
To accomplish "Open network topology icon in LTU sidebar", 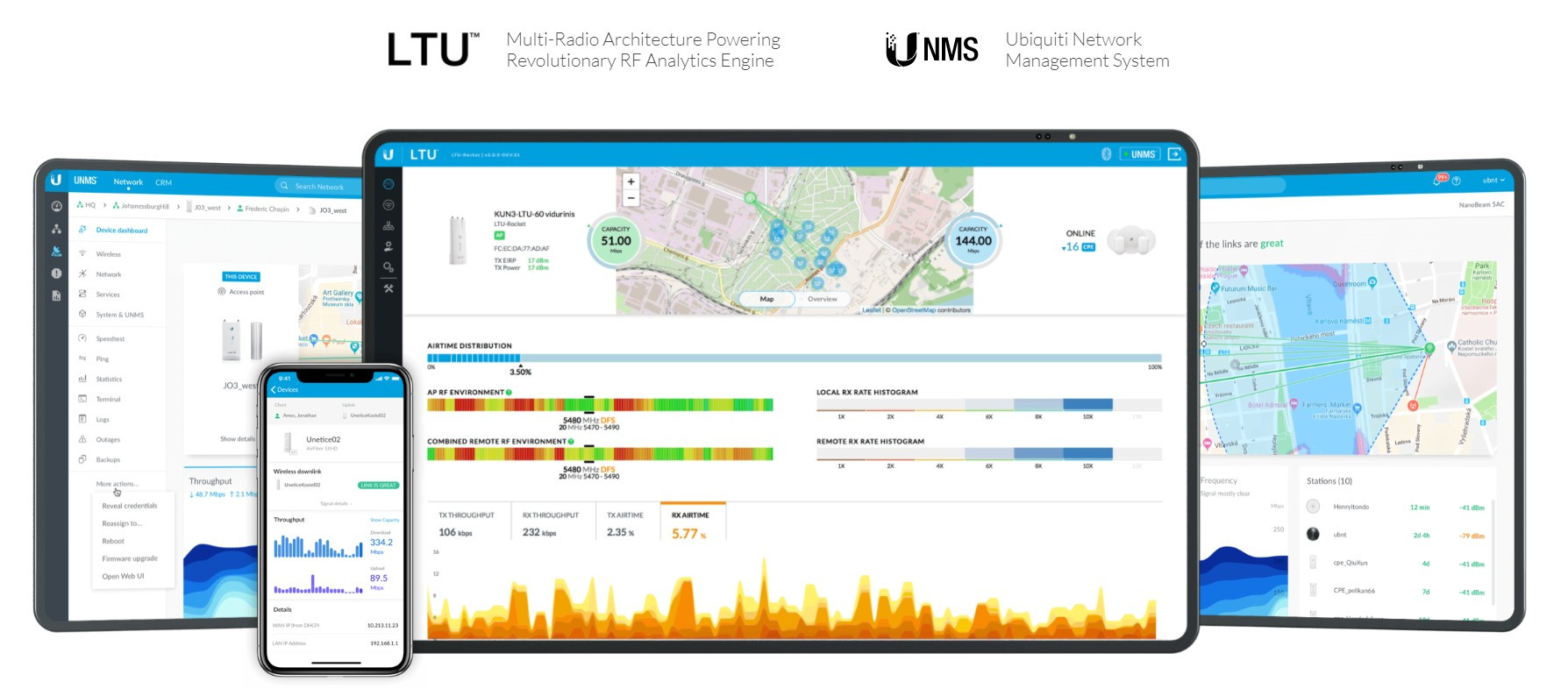I will click(388, 225).
